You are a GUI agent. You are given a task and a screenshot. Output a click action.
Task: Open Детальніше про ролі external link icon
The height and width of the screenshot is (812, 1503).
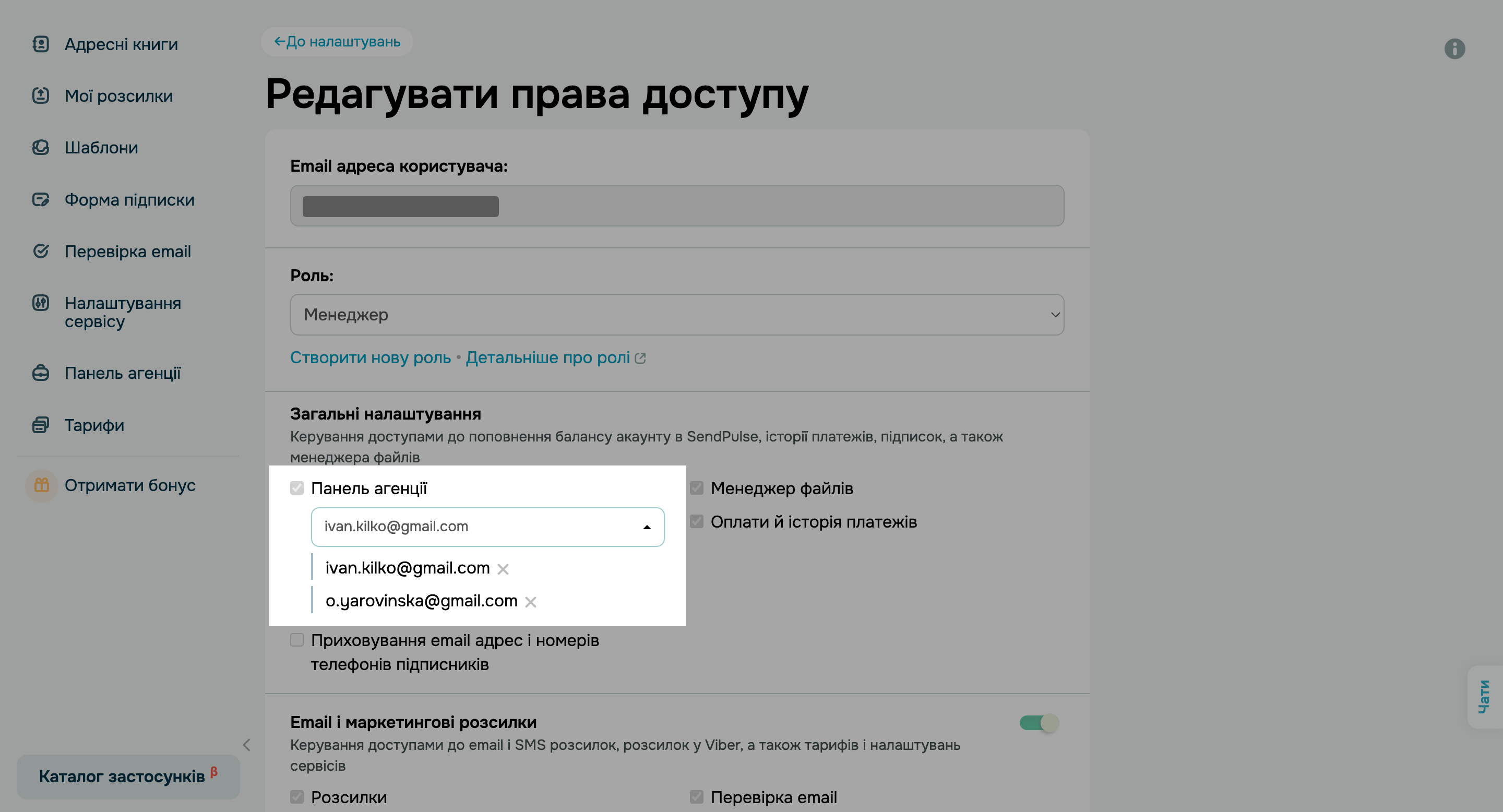[641, 357]
